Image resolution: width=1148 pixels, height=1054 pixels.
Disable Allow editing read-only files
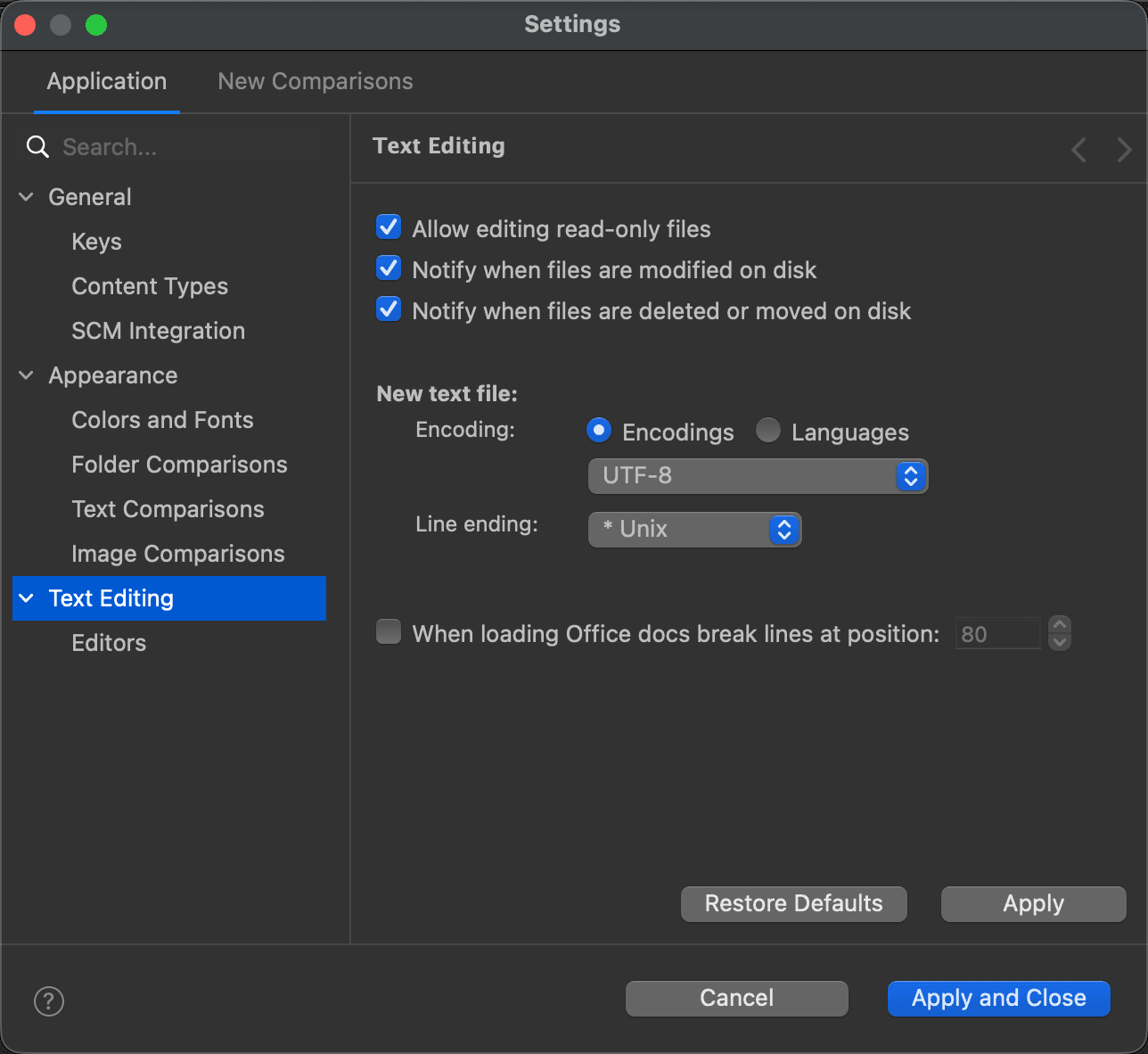coord(389,227)
